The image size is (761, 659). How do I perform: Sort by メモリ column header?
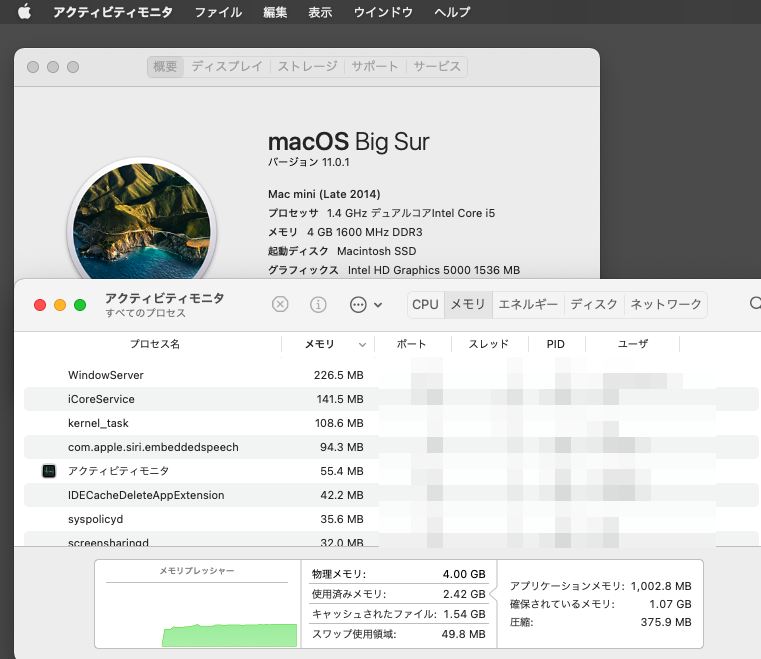coord(319,344)
